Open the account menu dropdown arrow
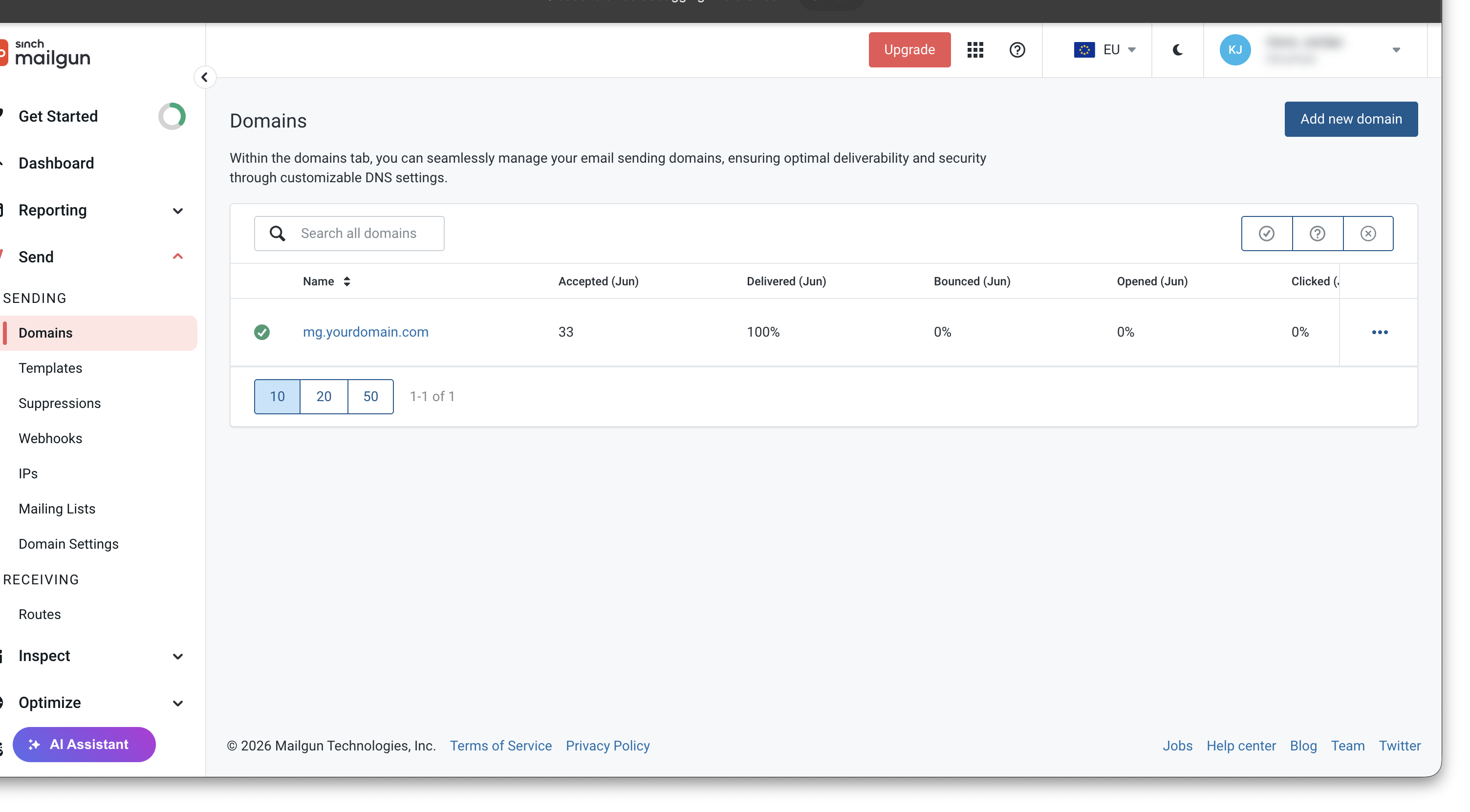The width and height of the screenshot is (1470, 812). [1396, 50]
